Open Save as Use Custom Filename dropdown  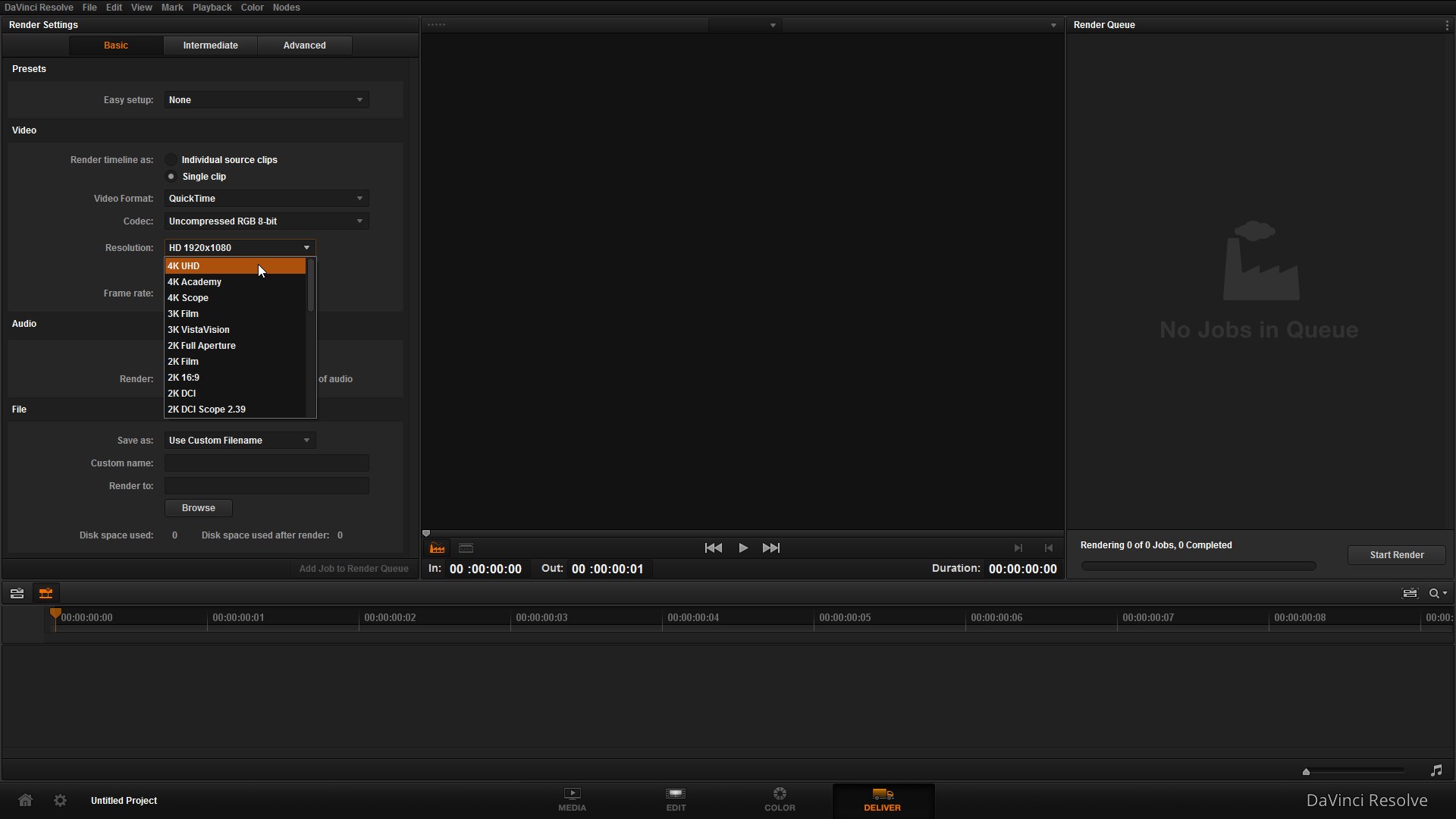[240, 441]
